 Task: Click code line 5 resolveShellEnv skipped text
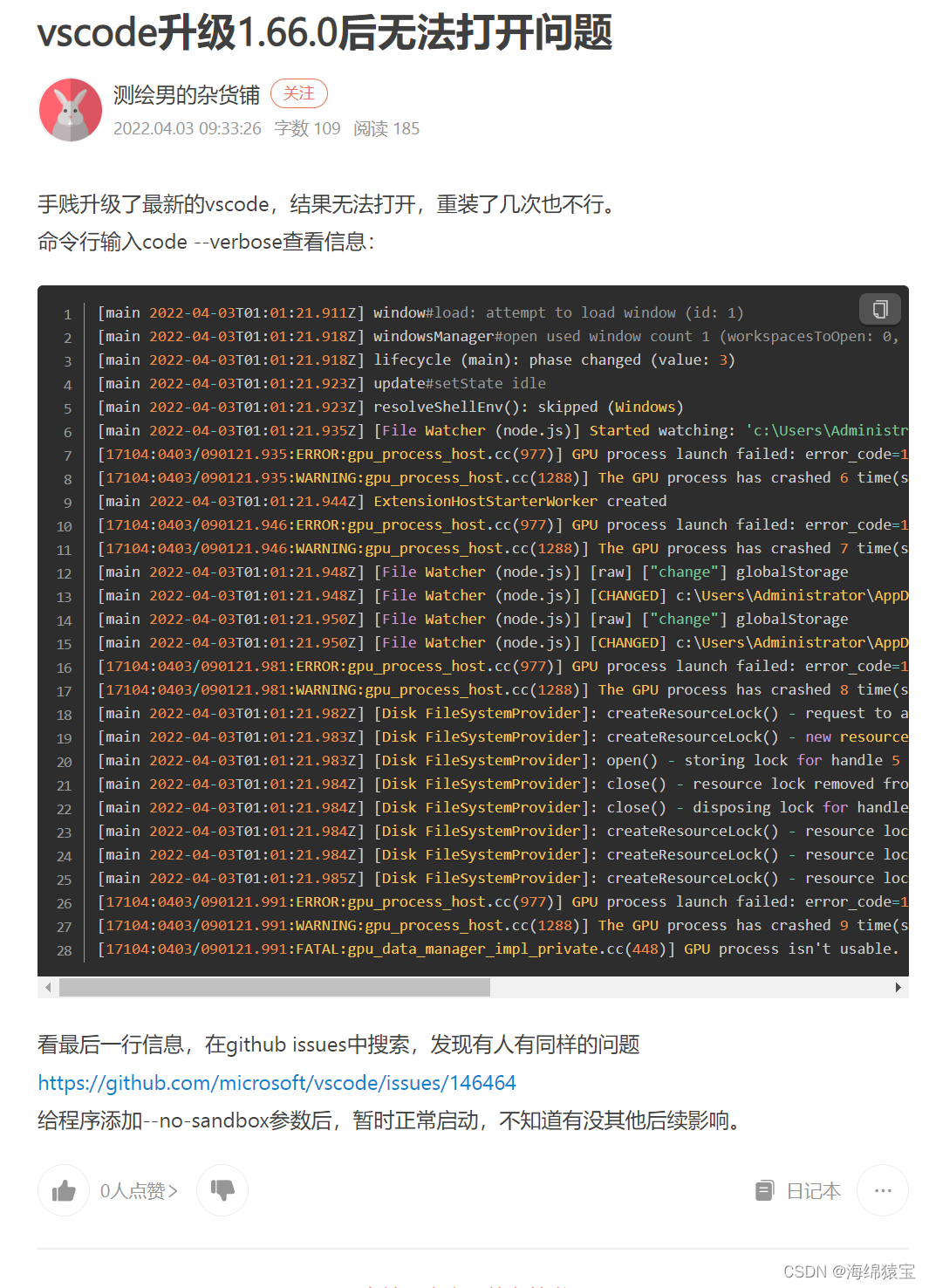(391, 407)
